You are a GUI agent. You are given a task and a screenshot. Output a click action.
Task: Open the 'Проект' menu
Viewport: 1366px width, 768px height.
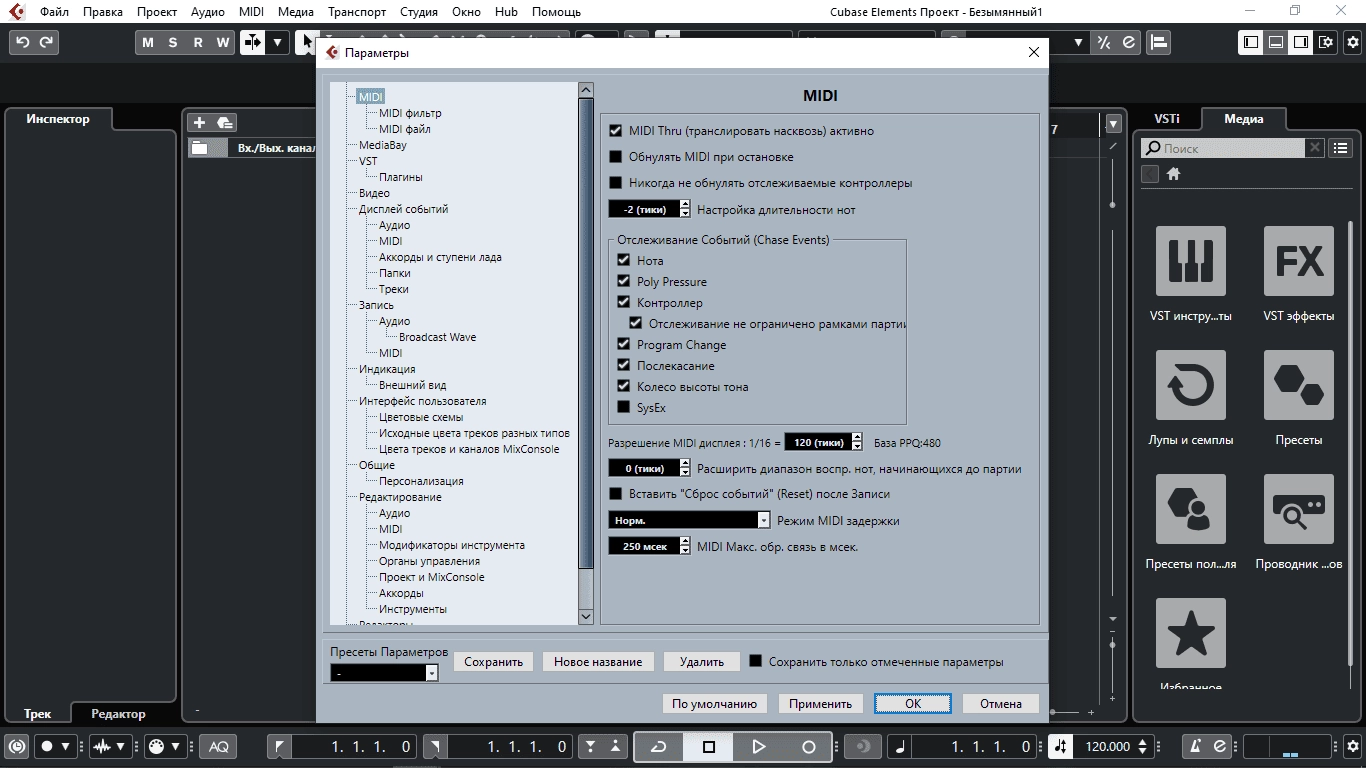pyautogui.click(x=157, y=12)
